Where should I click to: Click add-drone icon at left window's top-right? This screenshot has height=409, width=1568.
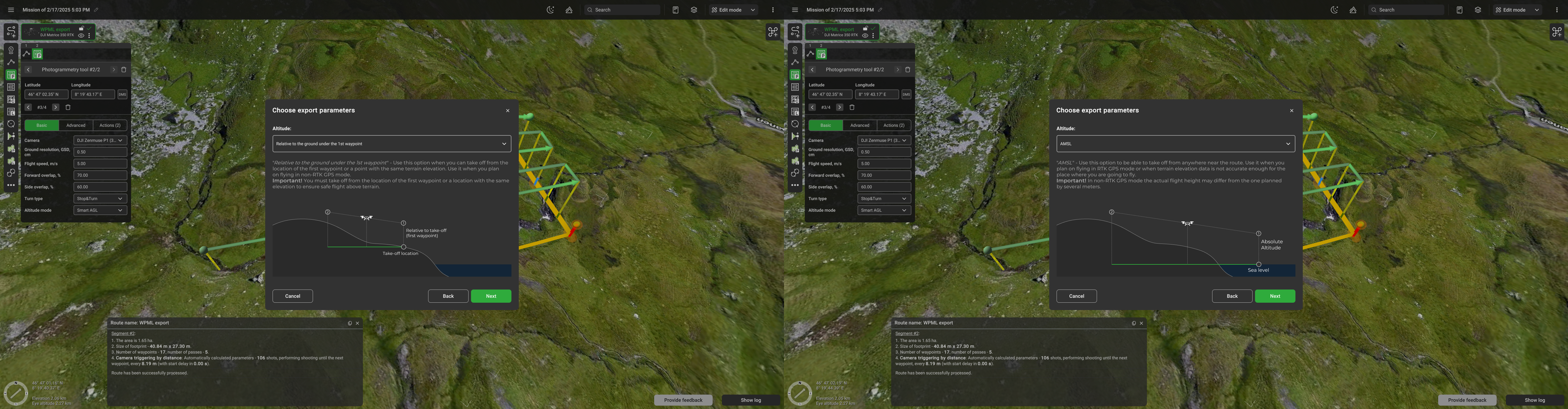pyautogui.click(x=772, y=32)
